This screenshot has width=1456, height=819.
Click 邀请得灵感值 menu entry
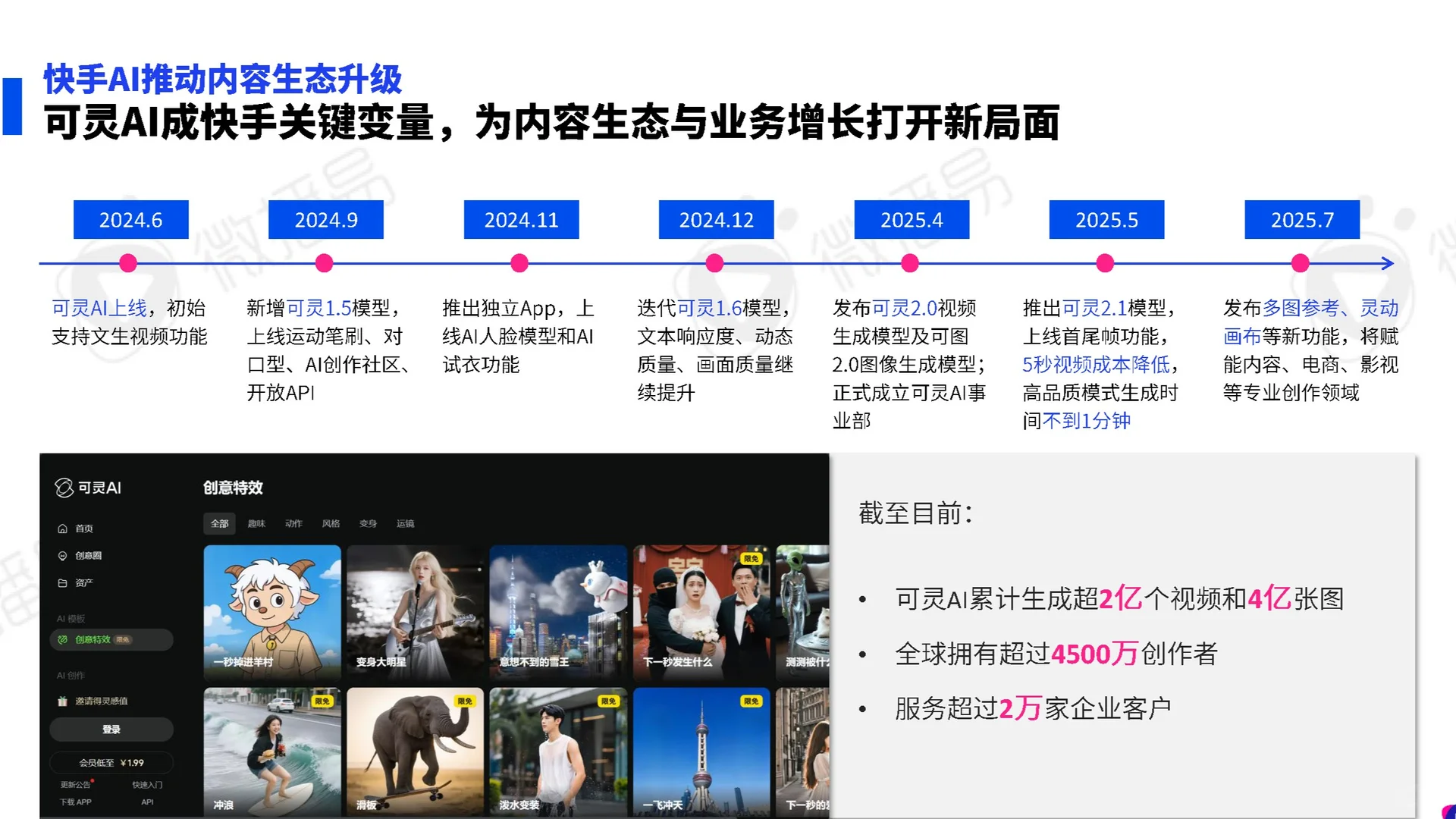click(x=101, y=701)
